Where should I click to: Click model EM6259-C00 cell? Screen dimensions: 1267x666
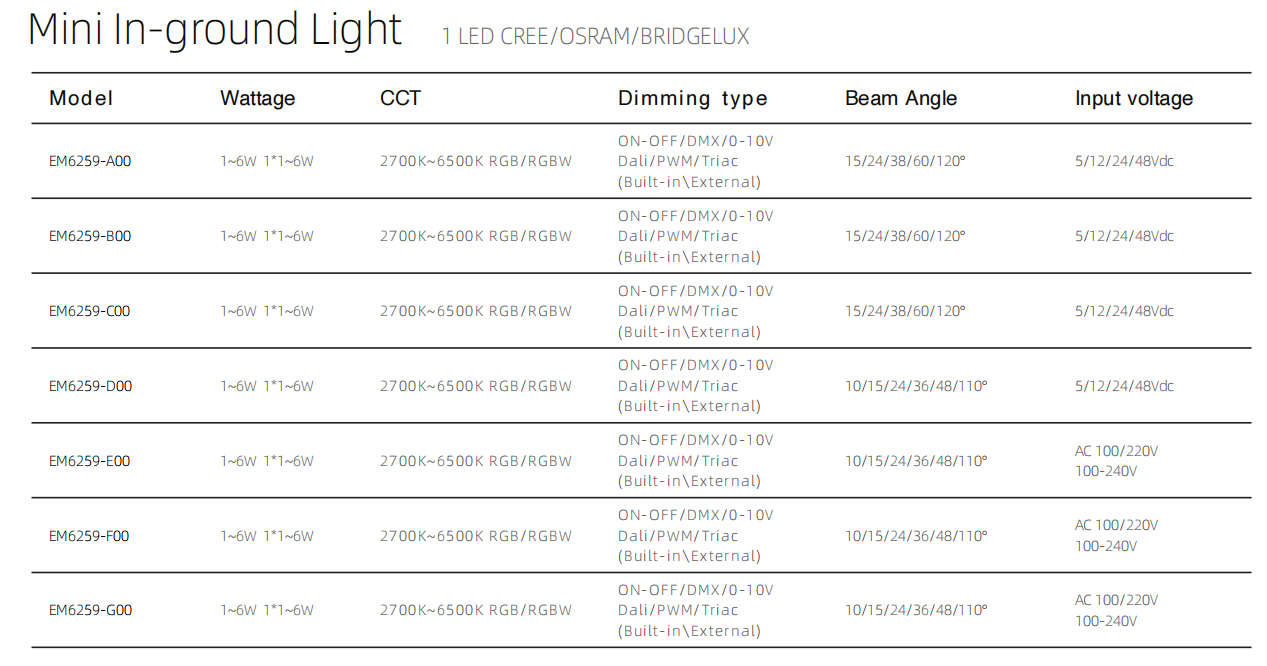(x=90, y=311)
